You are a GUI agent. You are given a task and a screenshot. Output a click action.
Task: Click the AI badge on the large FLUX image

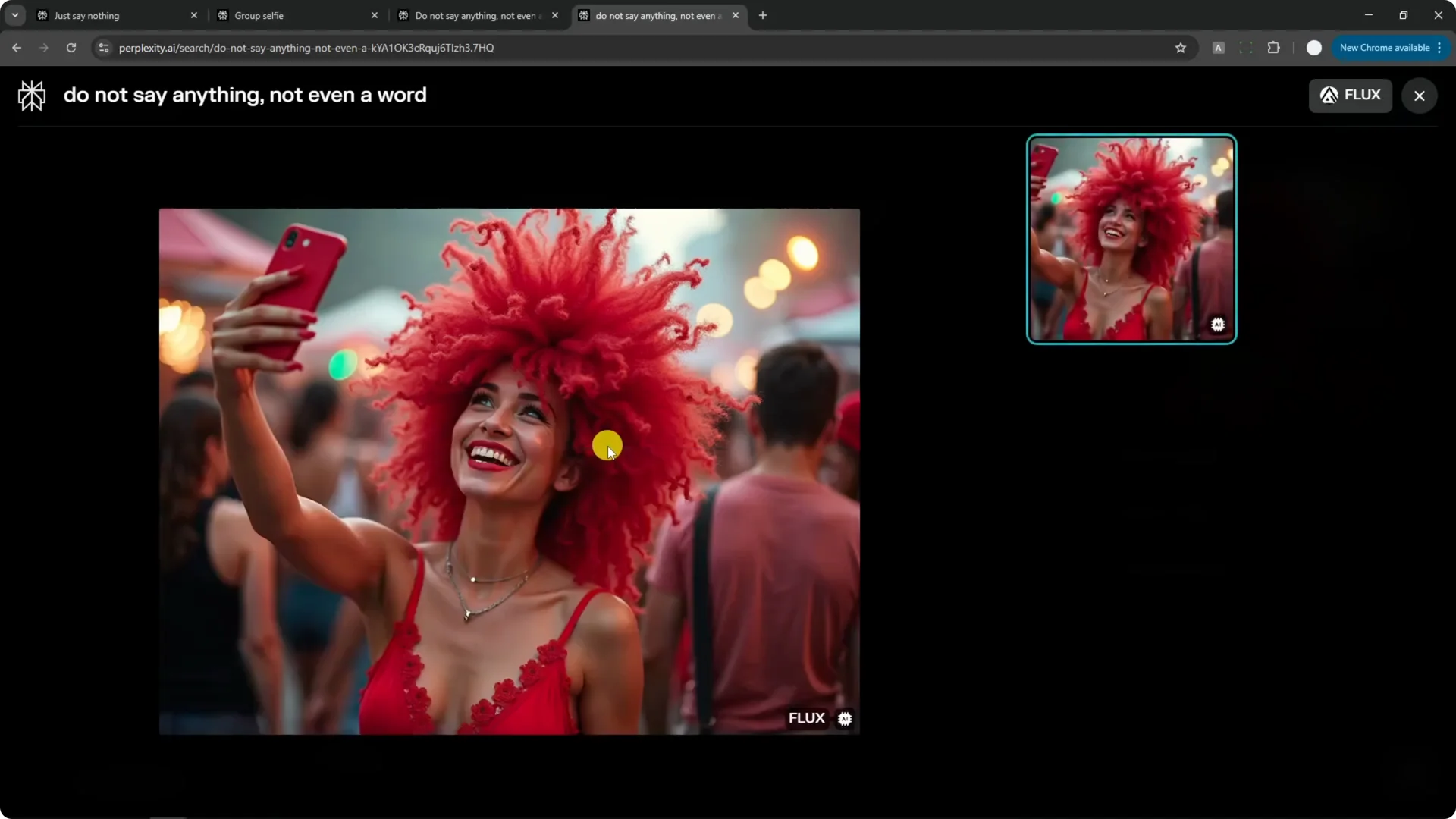point(845,718)
